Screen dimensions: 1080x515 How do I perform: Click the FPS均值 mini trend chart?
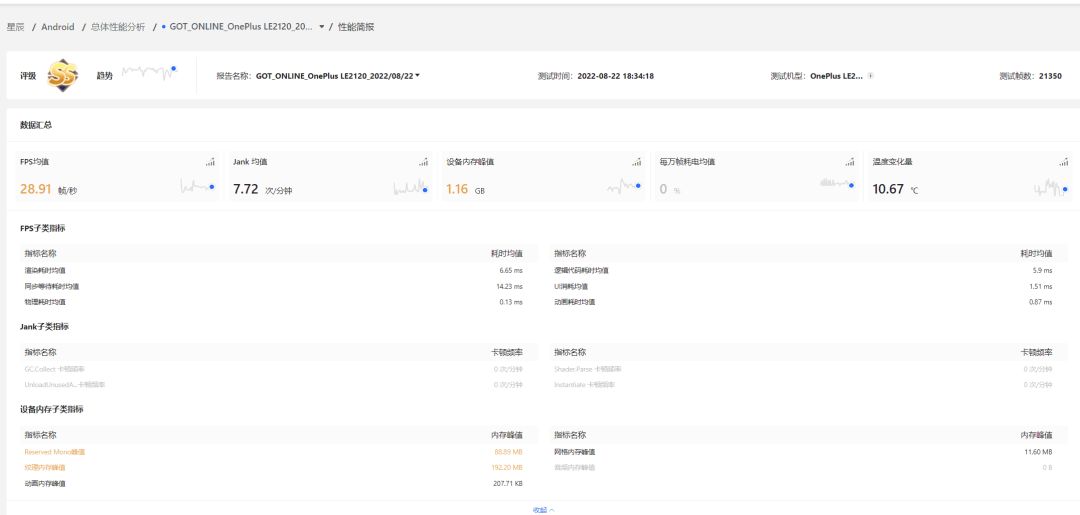(197, 187)
